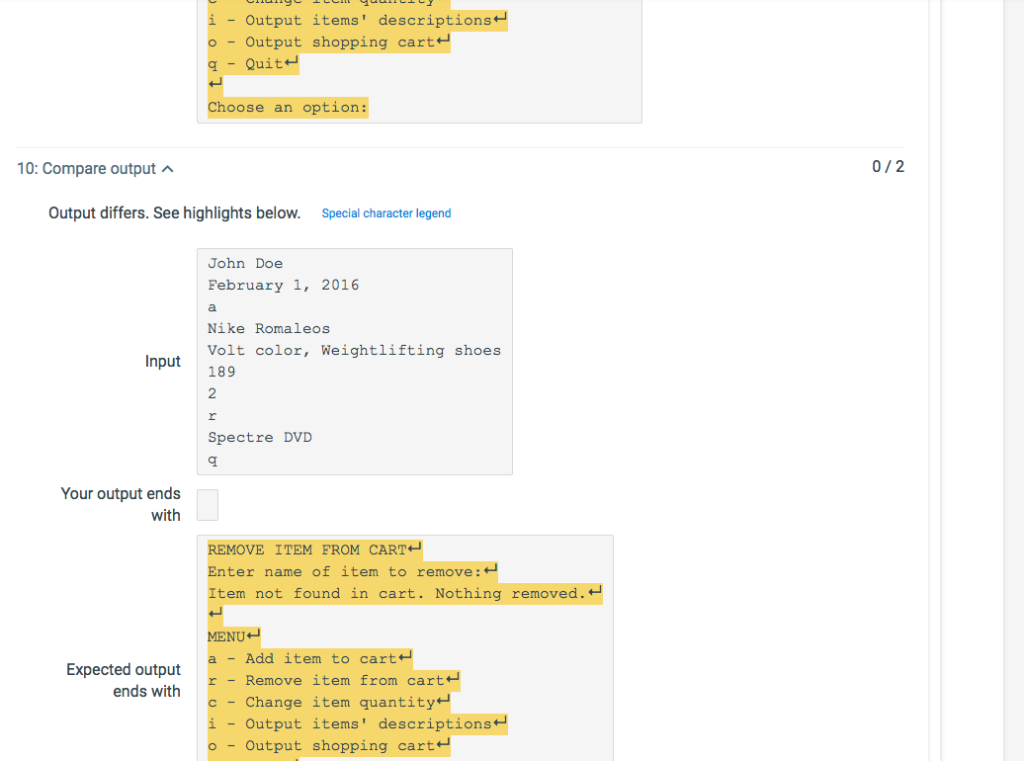Click 'Nike Romaleos' input line
1024x761 pixels.
pyautogui.click(x=268, y=329)
